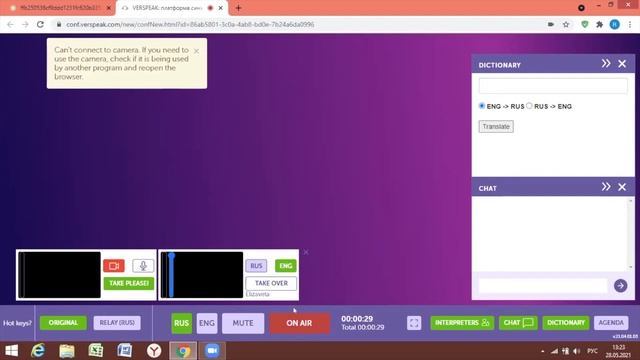
Task: Open the Chrome three-dot menu
Action: [x=630, y=24]
